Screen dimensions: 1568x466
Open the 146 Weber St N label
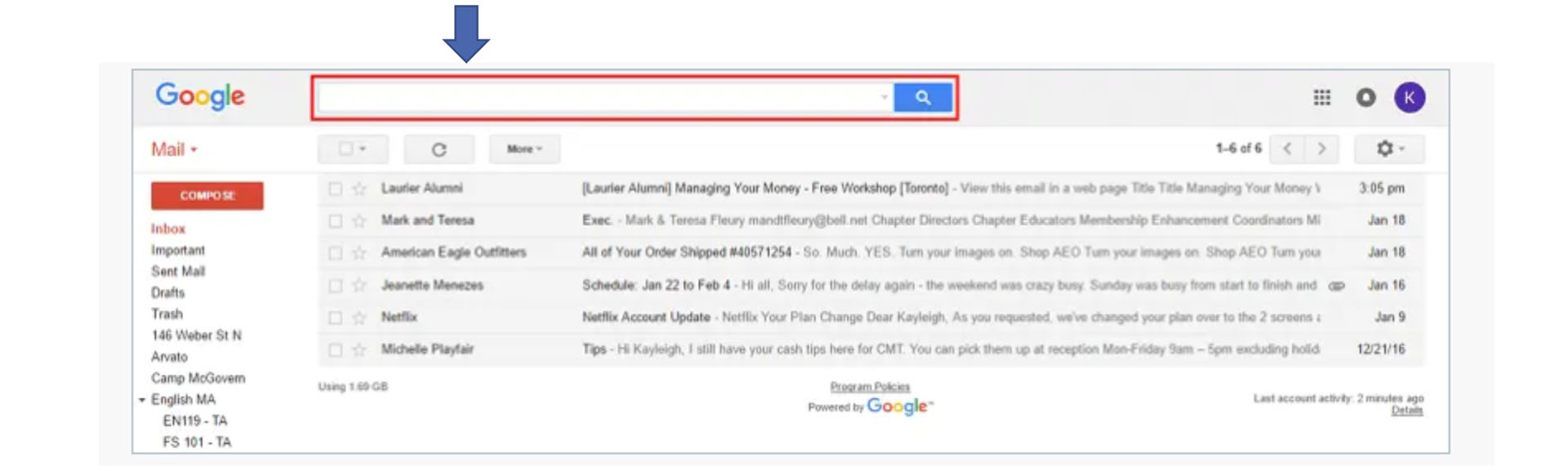click(196, 335)
